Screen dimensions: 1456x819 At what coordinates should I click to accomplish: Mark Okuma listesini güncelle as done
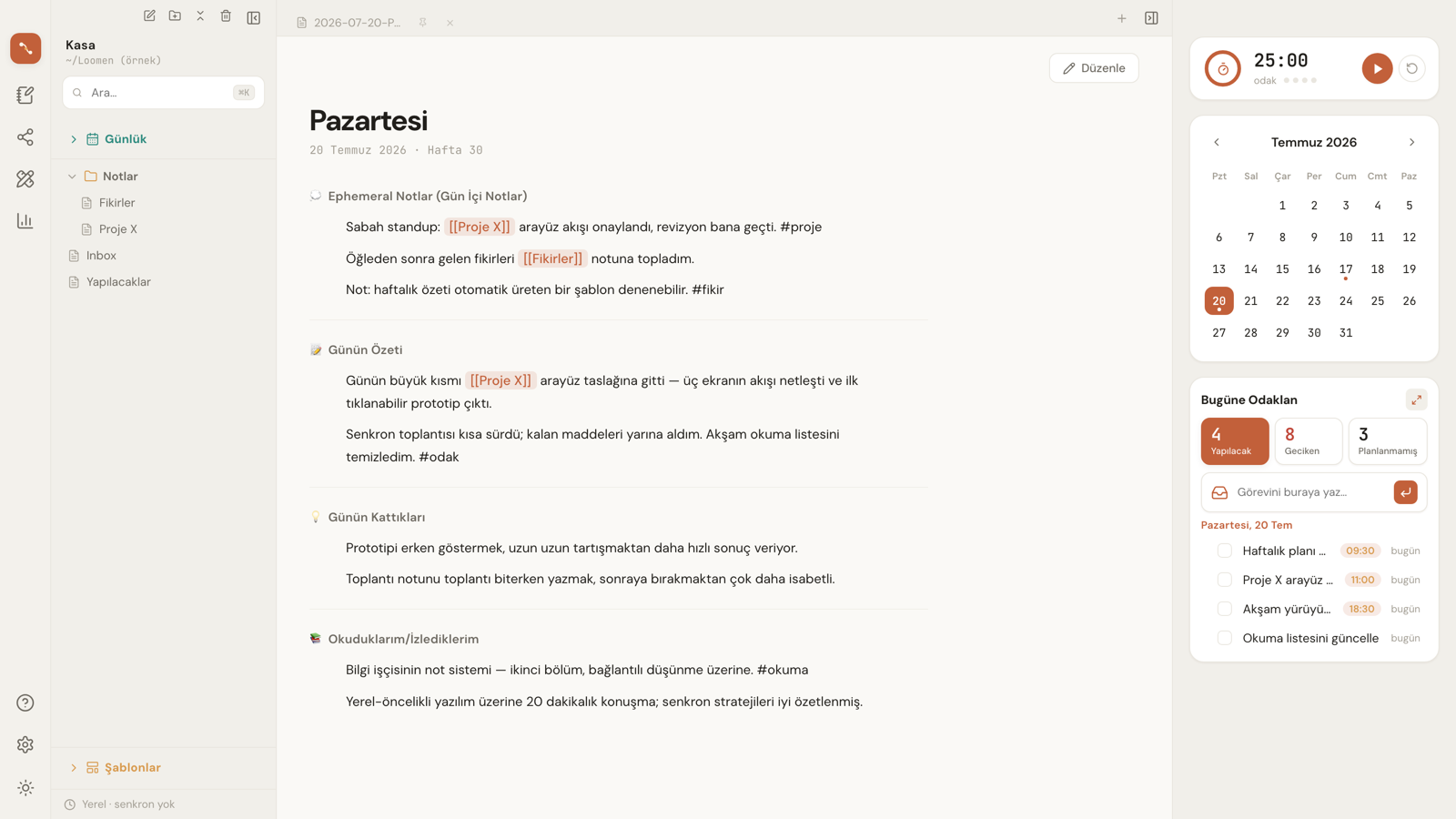1225,638
